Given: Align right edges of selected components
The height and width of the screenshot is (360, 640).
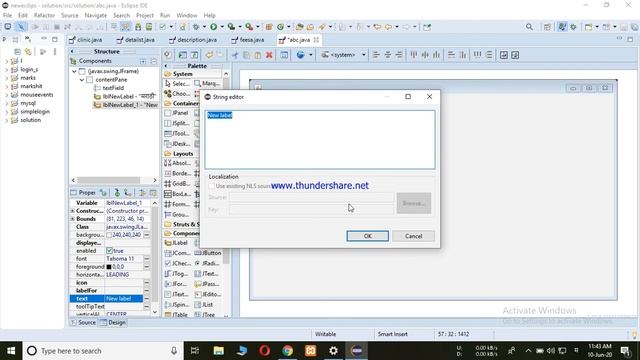Looking at the screenshot, I should coord(399,55).
